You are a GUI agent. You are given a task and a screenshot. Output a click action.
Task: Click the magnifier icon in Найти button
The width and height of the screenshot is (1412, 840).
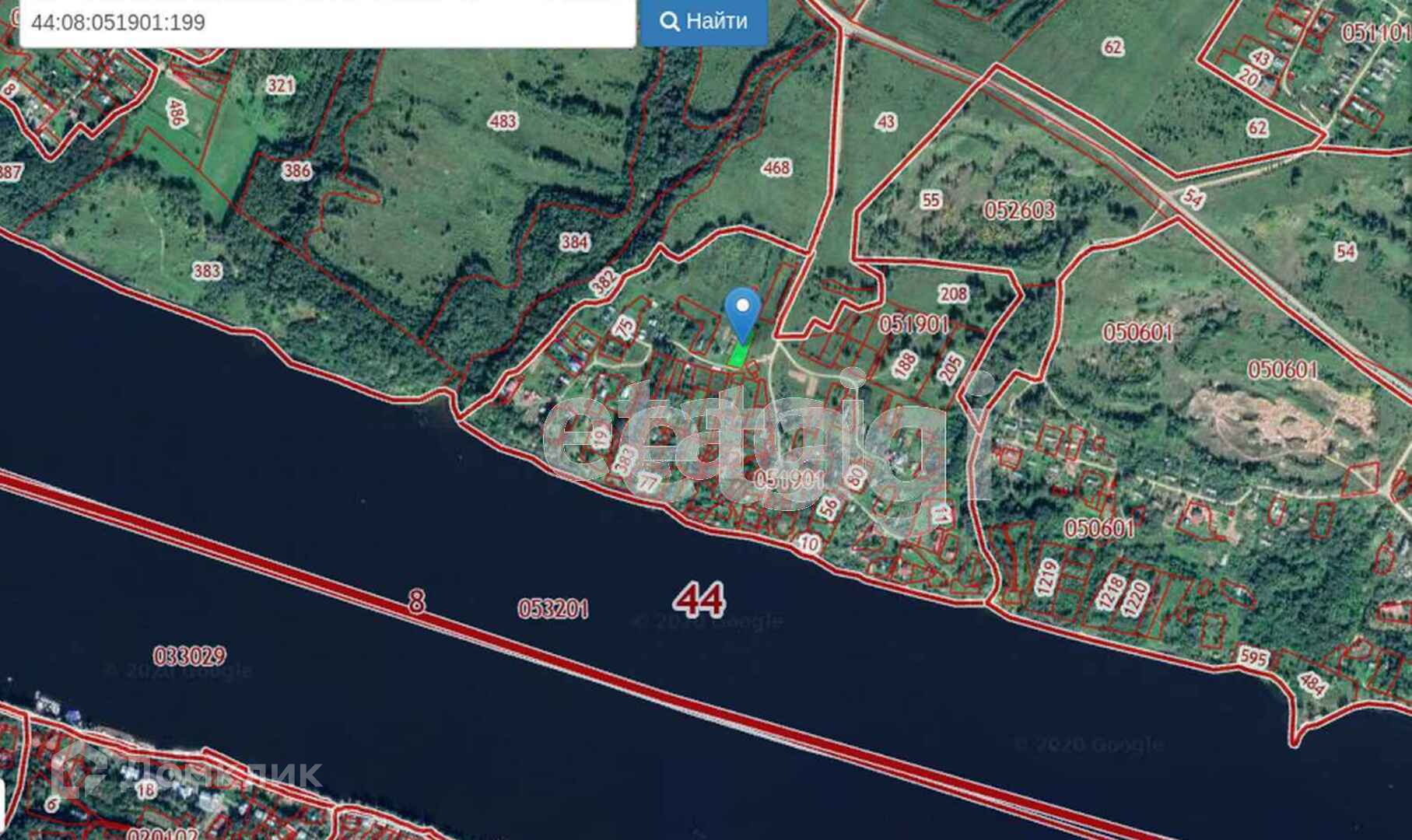[x=669, y=22]
